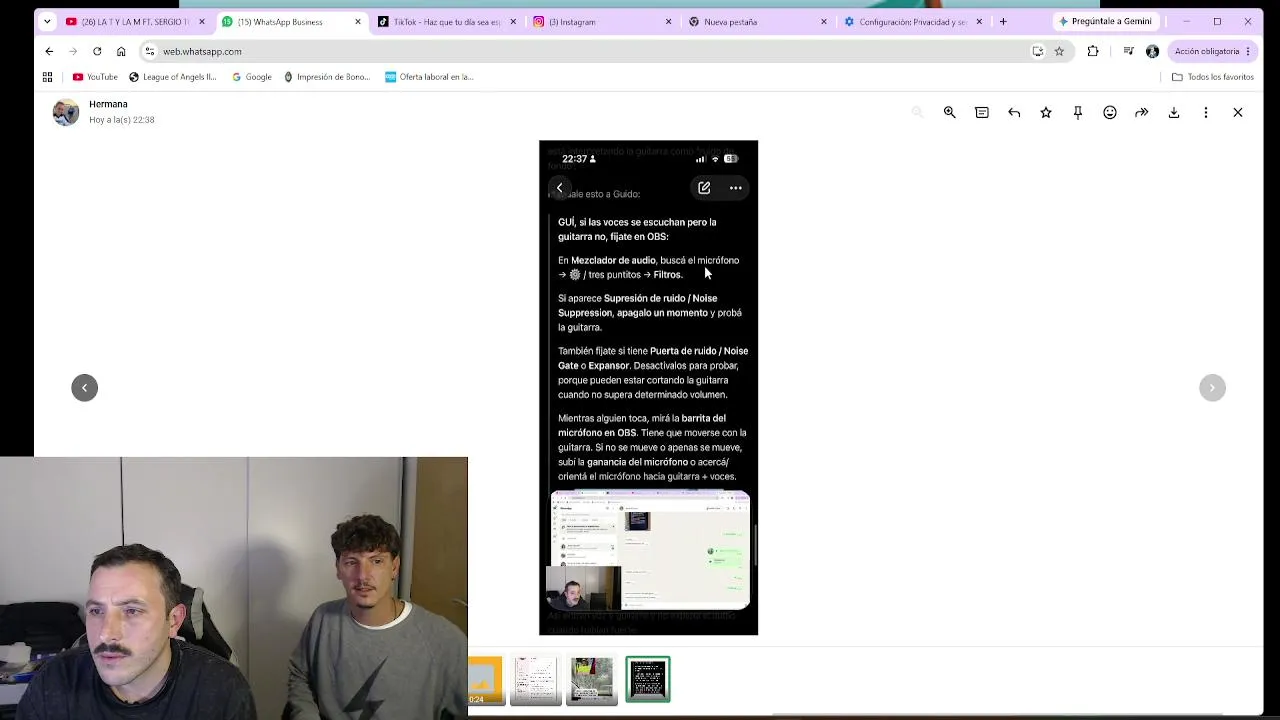This screenshot has height=720, width=1280.
Task: Close the Configuración tab
Action: pos(979,22)
